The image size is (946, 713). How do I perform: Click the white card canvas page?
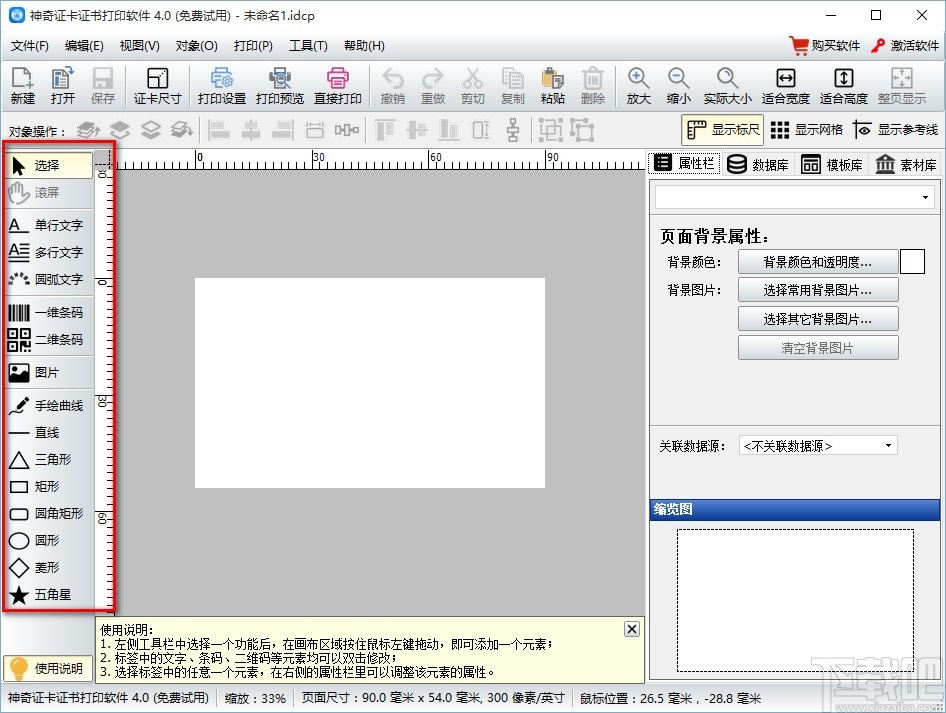coord(370,383)
